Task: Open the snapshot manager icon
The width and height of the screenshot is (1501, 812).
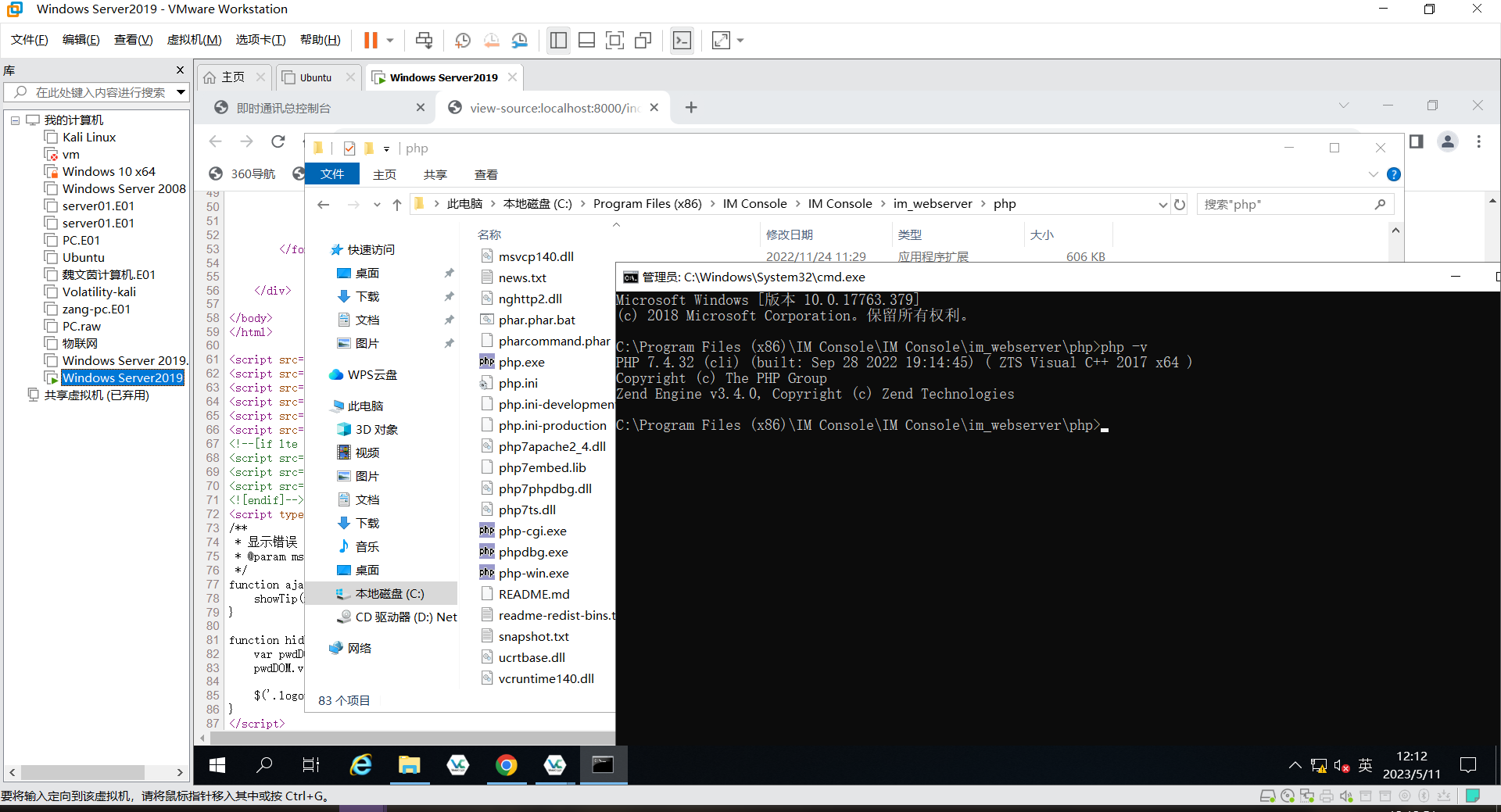Action: point(520,40)
